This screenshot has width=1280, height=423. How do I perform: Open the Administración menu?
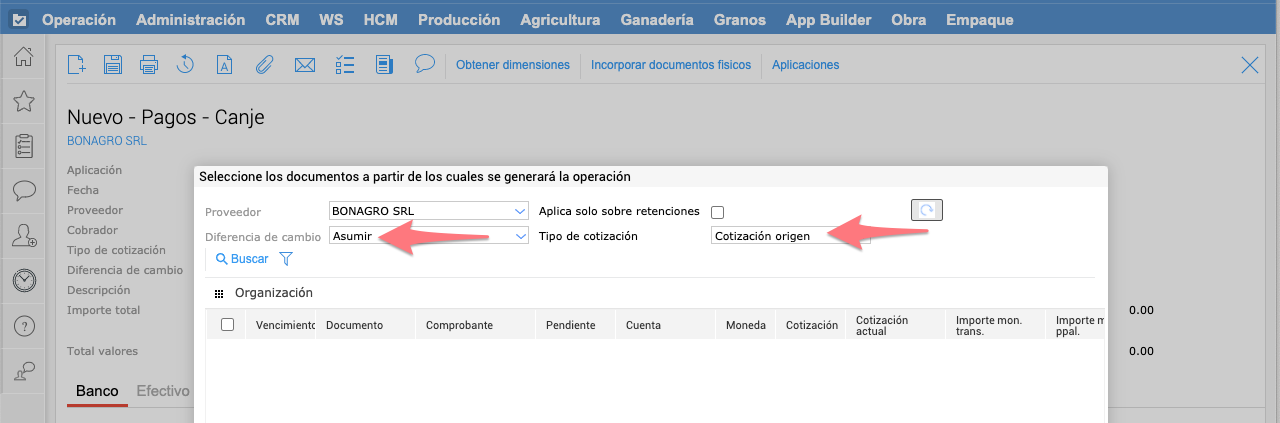pyautogui.click(x=190, y=19)
